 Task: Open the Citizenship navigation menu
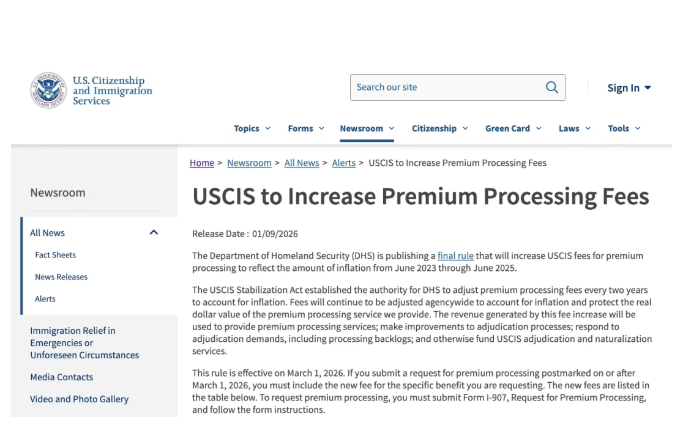440,129
